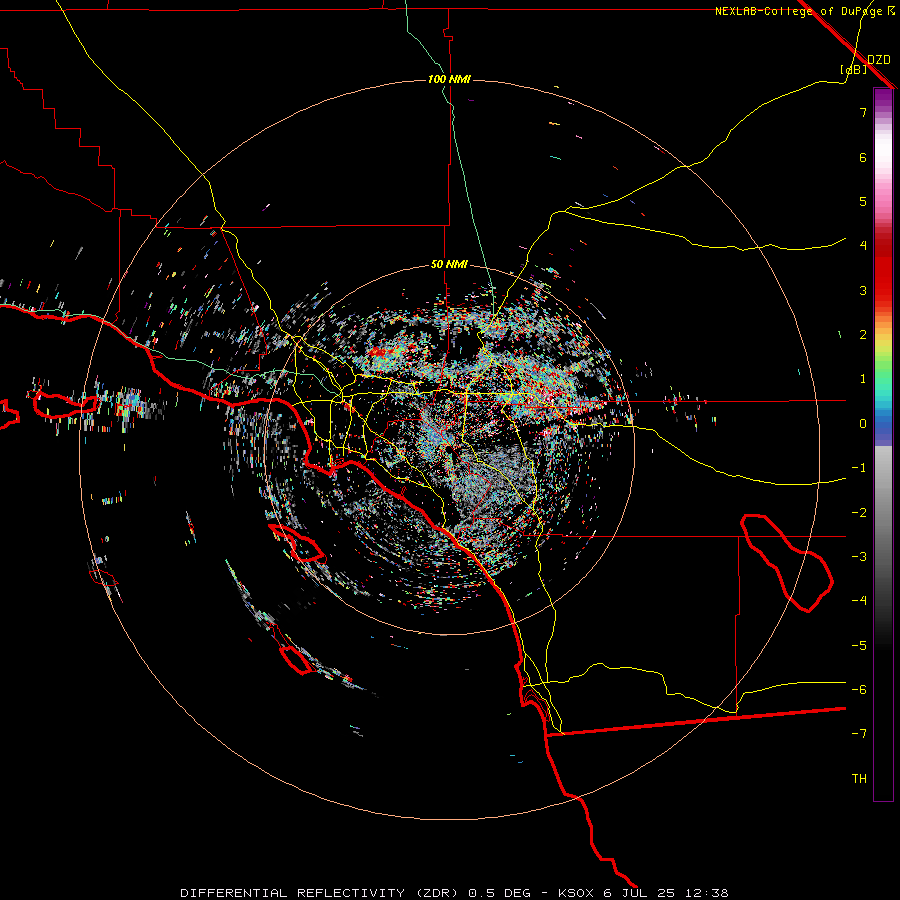Click the positive 1 dB scale value
This screenshot has height=900, width=900.
pos(863,379)
